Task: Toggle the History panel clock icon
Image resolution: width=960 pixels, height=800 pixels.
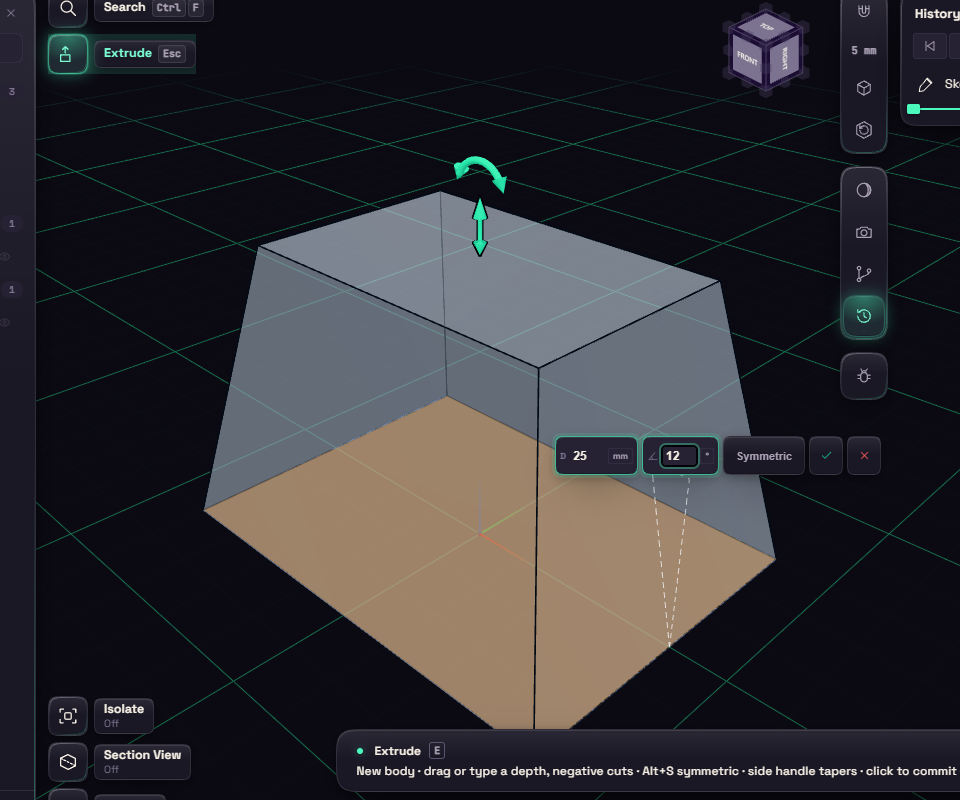Action: click(x=863, y=316)
